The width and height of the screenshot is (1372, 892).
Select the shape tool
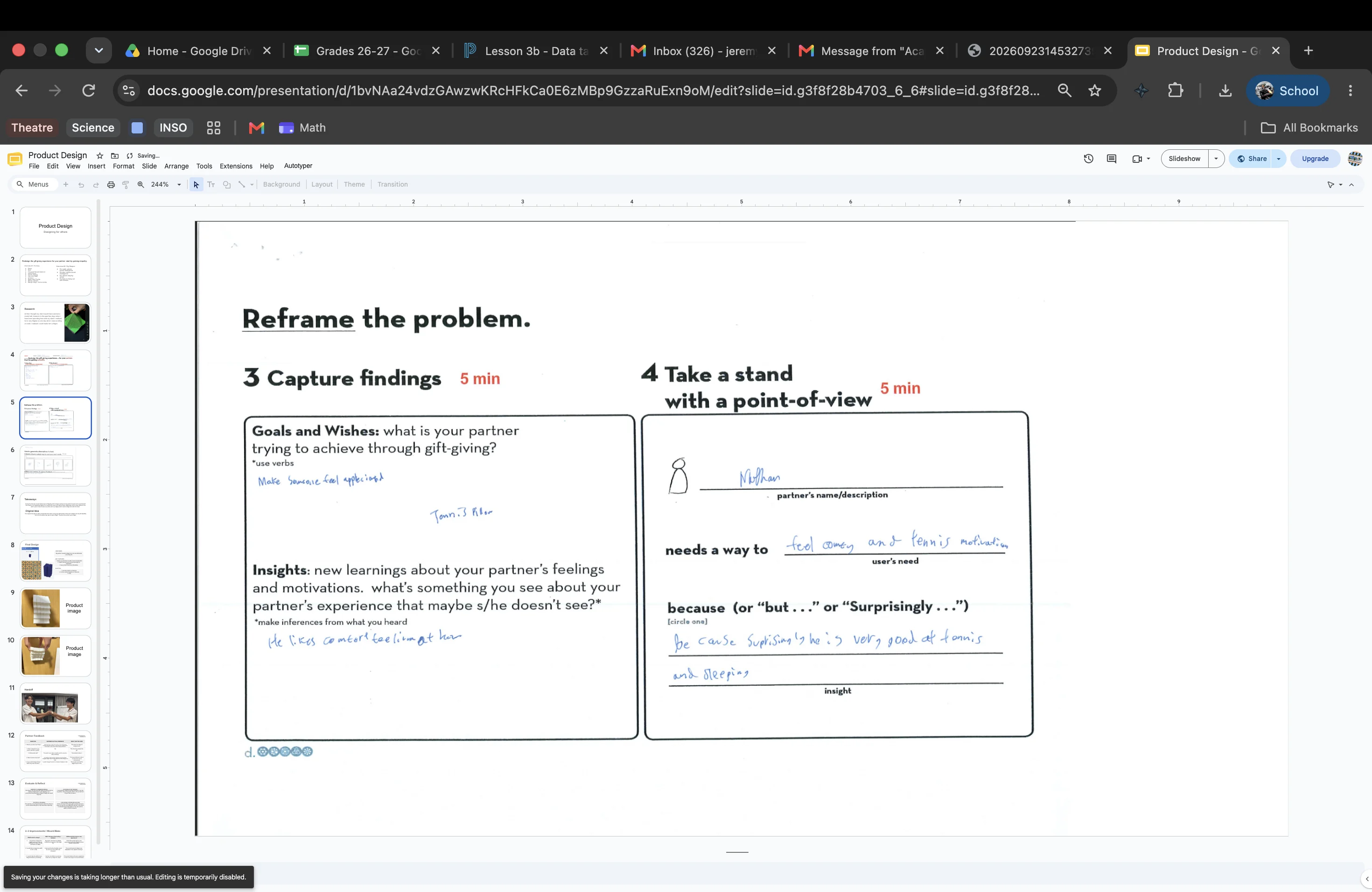point(226,184)
